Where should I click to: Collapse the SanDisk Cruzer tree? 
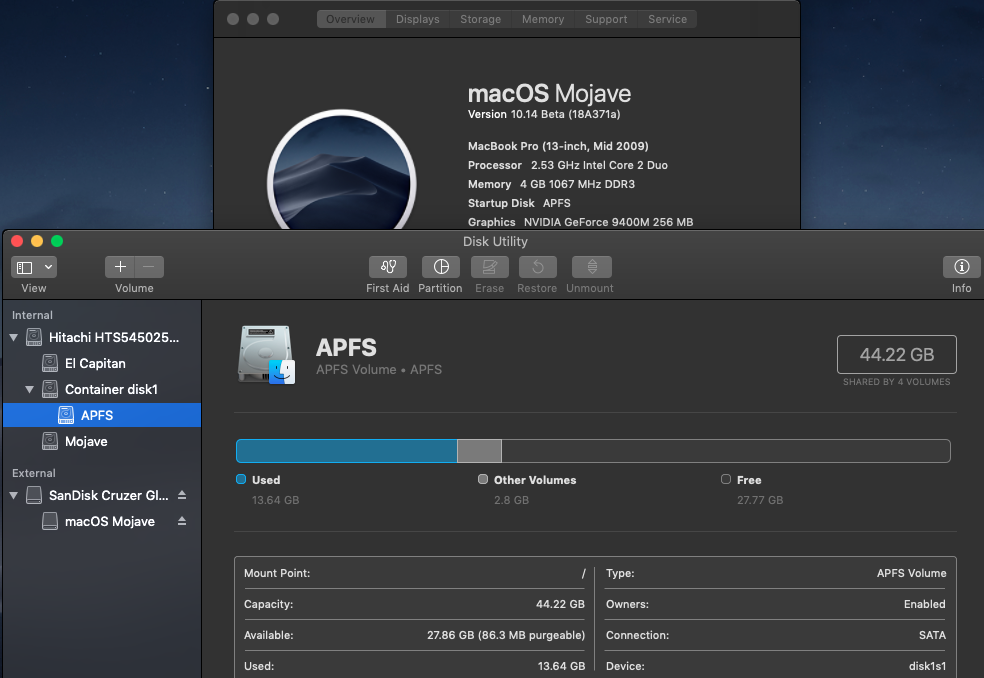[x=14, y=495]
